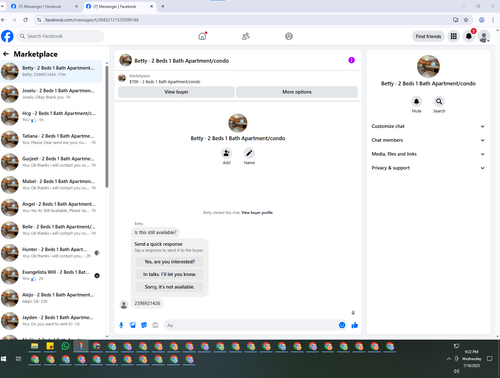Open the Joselu conversation in the list
Viewport: 500px width, 378px height.
pos(52,94)
